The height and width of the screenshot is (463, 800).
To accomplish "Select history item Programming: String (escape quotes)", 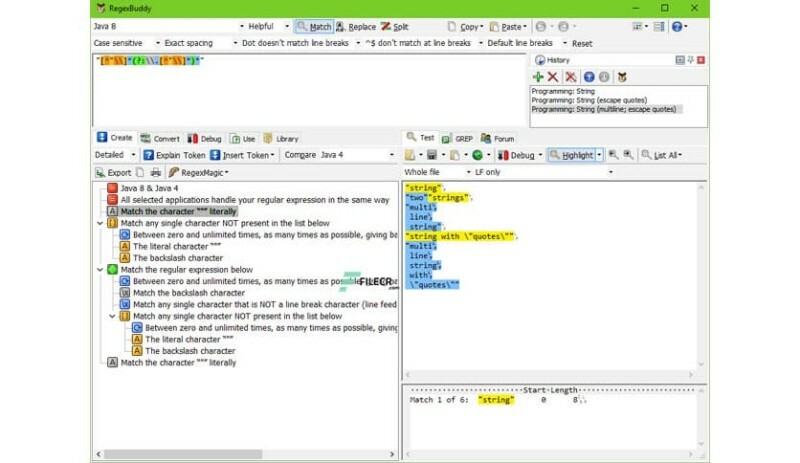I will [588, 99].
